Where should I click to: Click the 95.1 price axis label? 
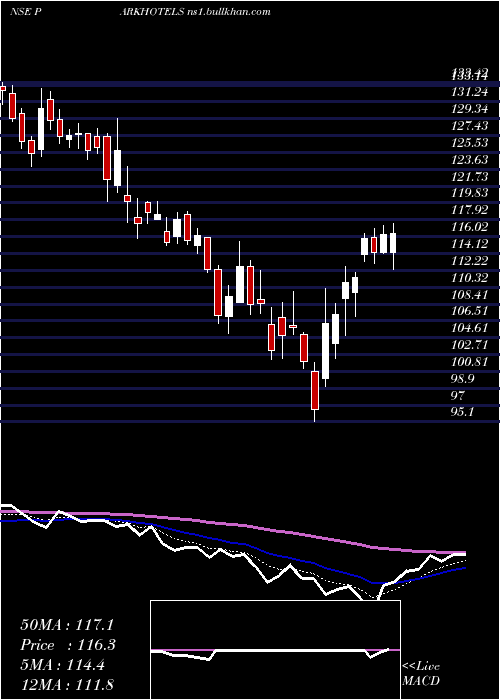click(463, 412)
